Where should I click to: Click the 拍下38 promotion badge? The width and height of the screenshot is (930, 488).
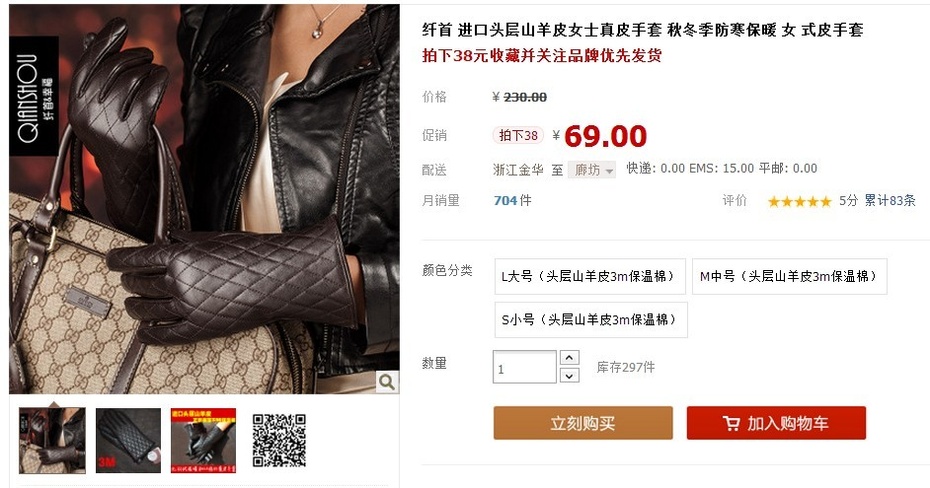518,135
